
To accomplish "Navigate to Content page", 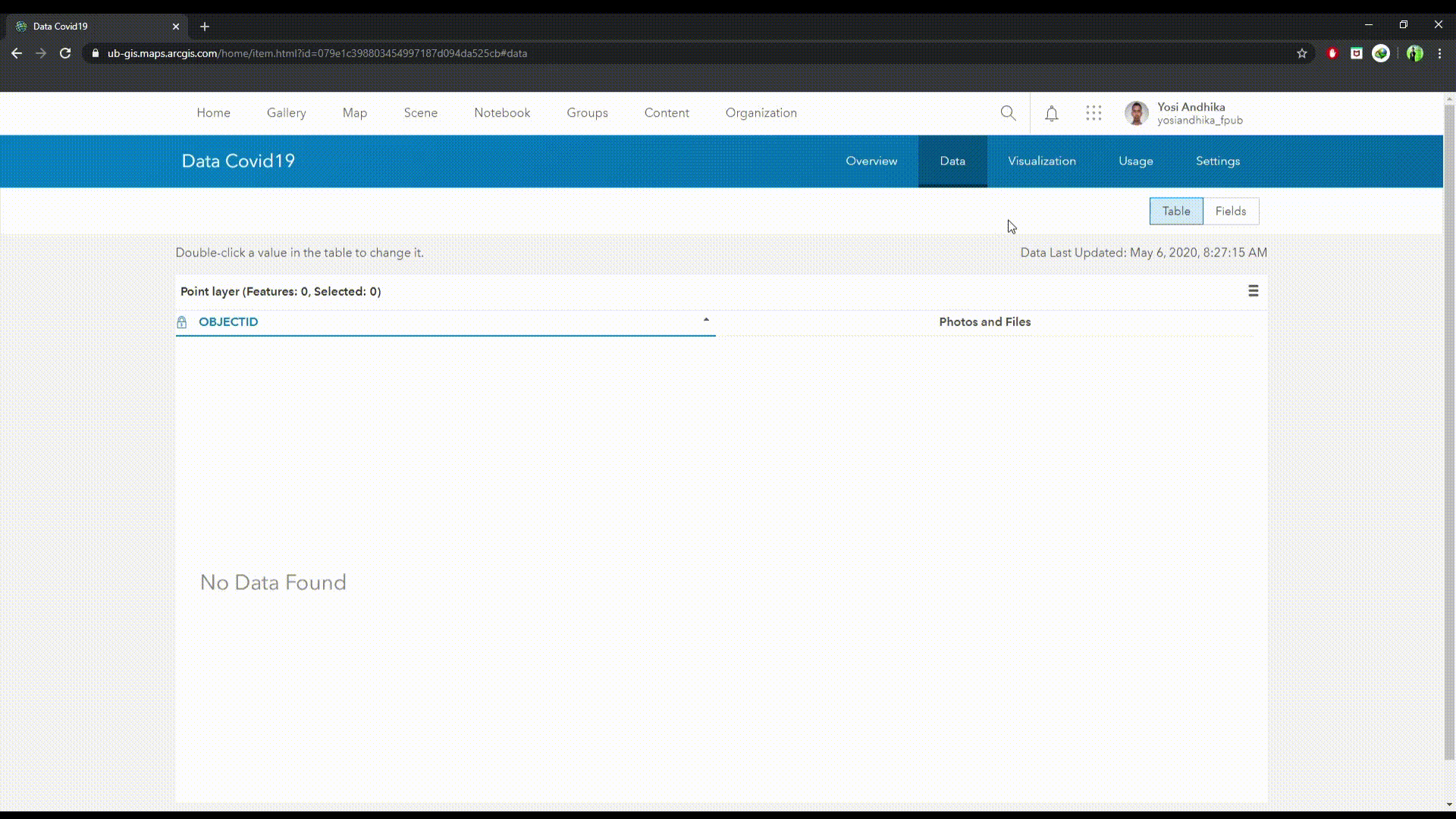I will click(x=667, y=112).
